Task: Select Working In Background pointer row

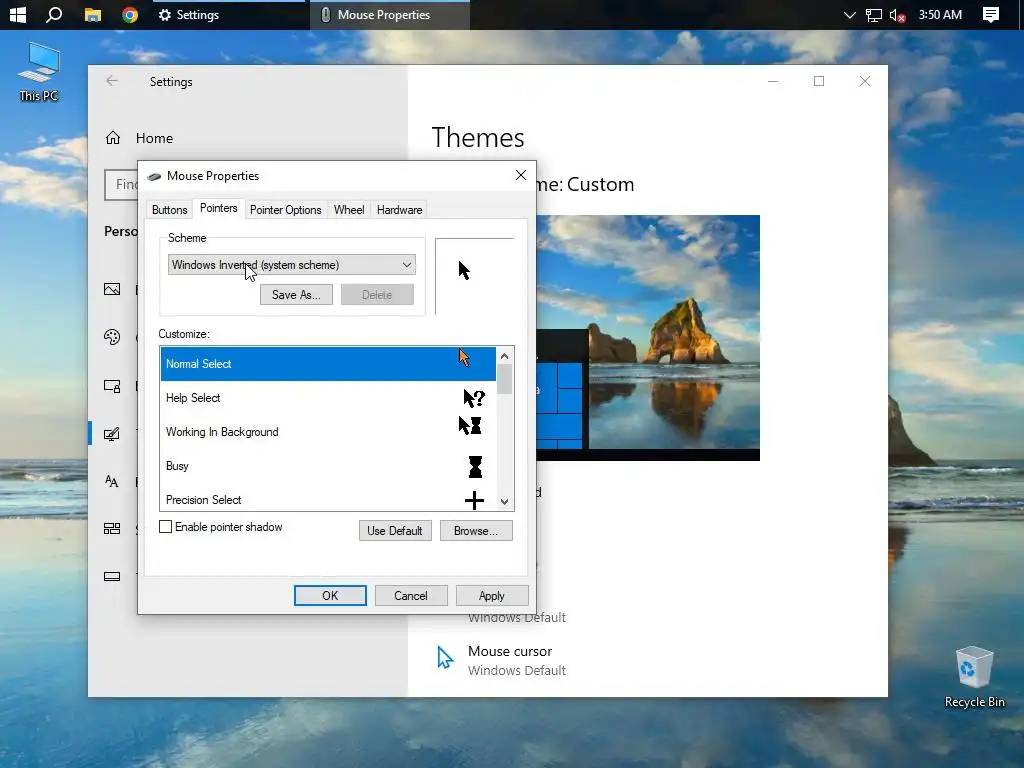Action: [328, 432]
